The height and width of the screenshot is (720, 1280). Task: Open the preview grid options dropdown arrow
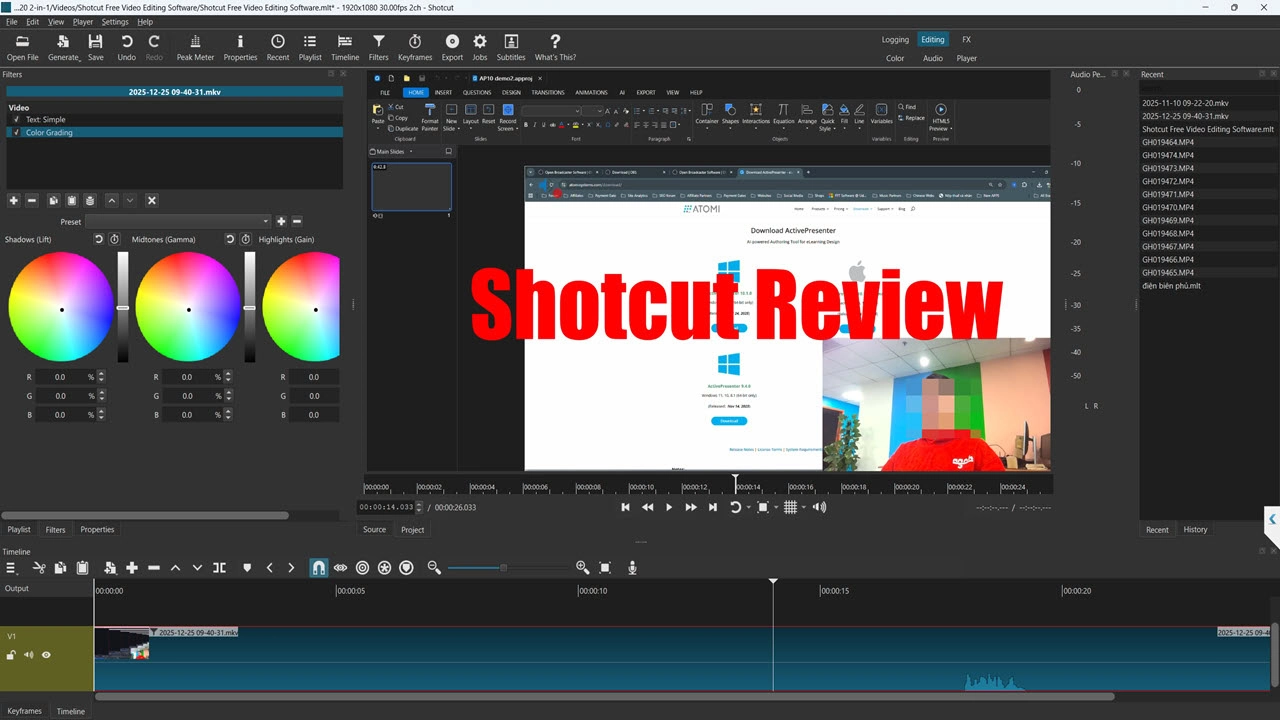point(803,508)
